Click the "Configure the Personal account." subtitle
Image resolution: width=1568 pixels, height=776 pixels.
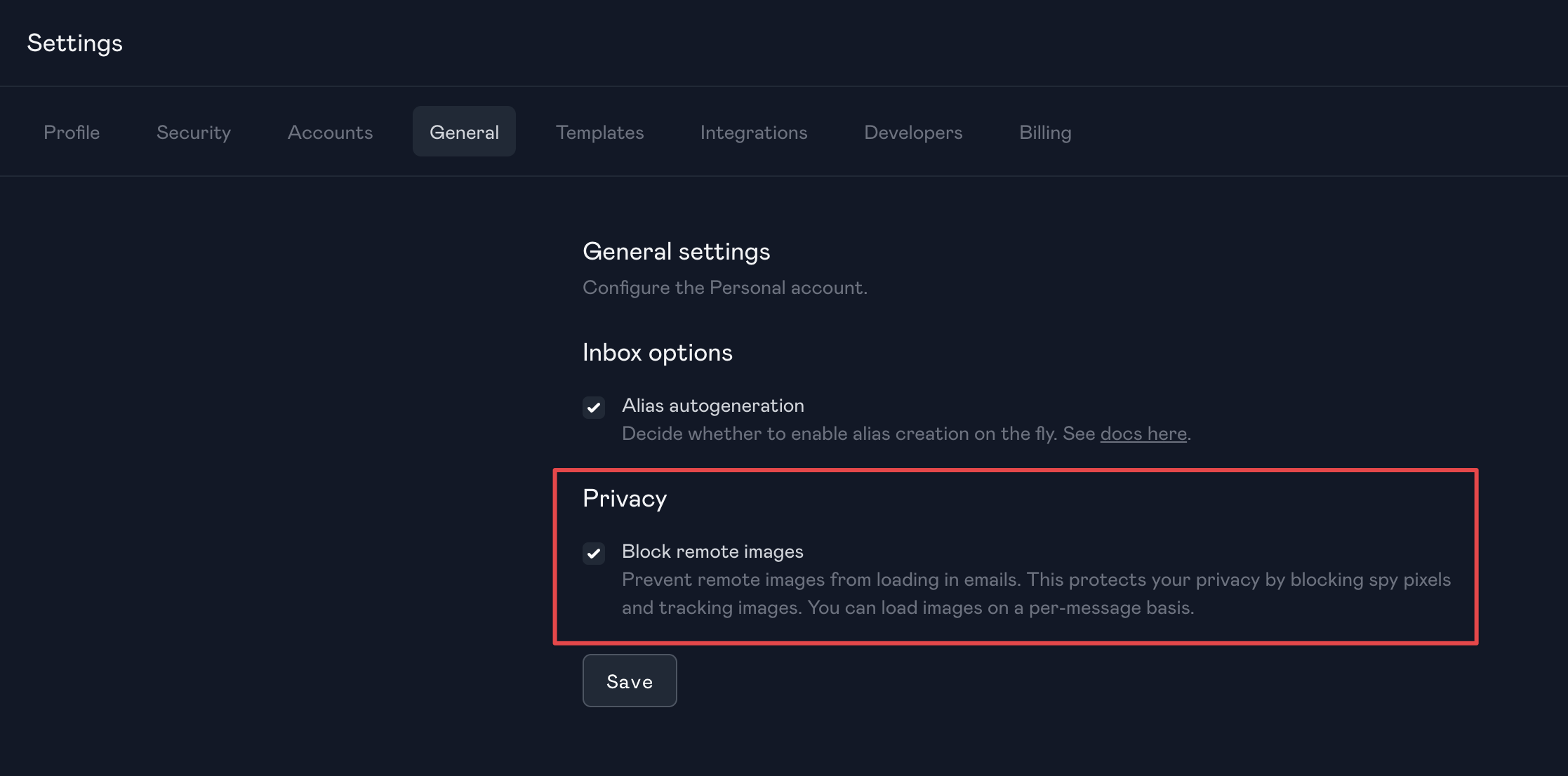coord(724,288)
